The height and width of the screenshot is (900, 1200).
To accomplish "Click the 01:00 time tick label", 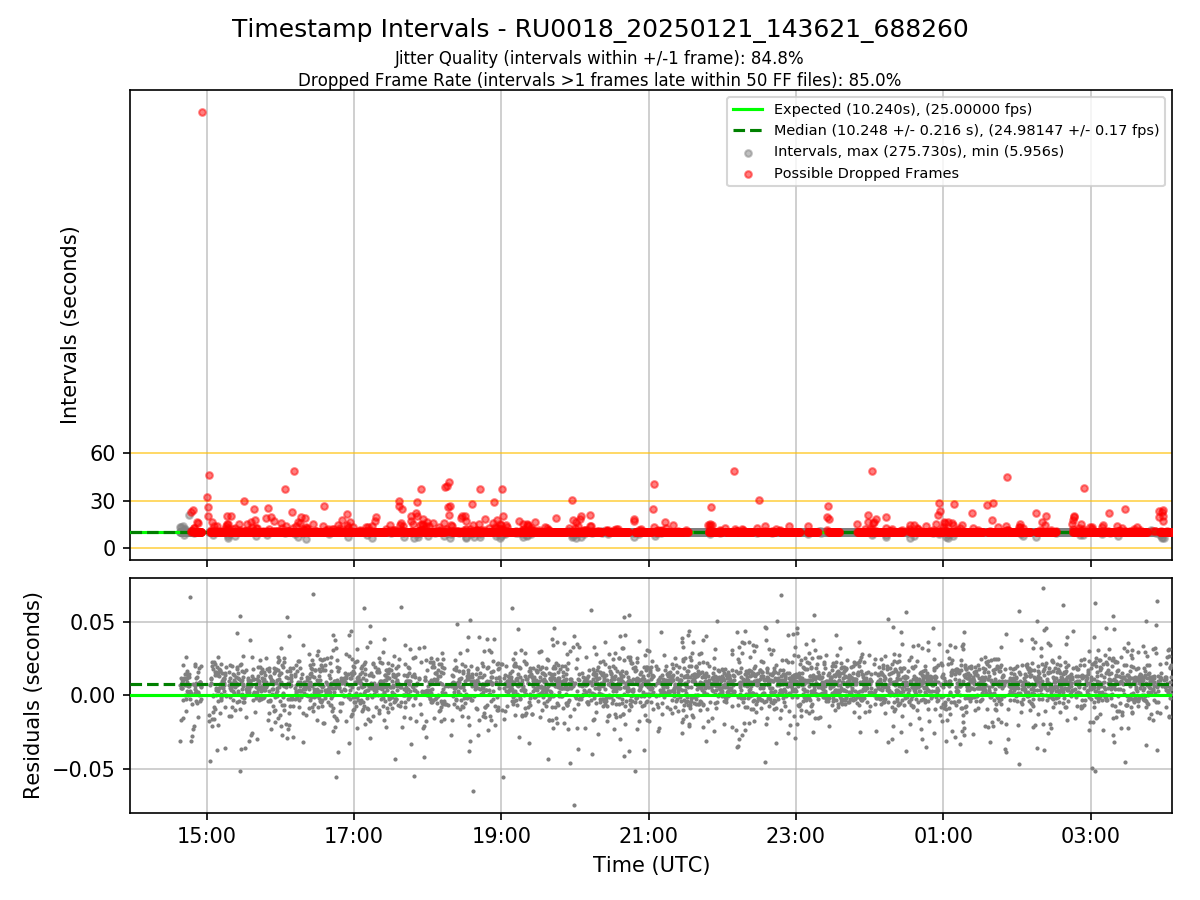I will [943, 834].
